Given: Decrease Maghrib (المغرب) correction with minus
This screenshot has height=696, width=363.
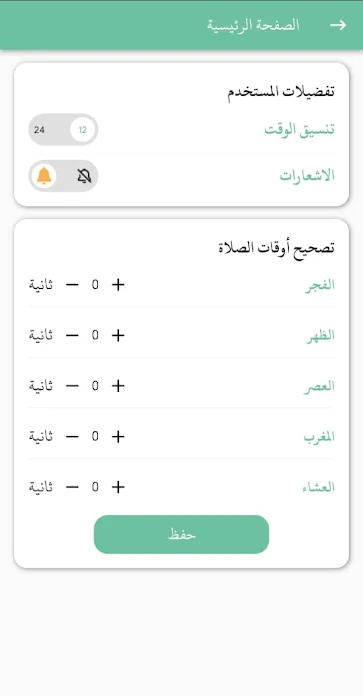Looking at the screenshot, I should [72, 437].
